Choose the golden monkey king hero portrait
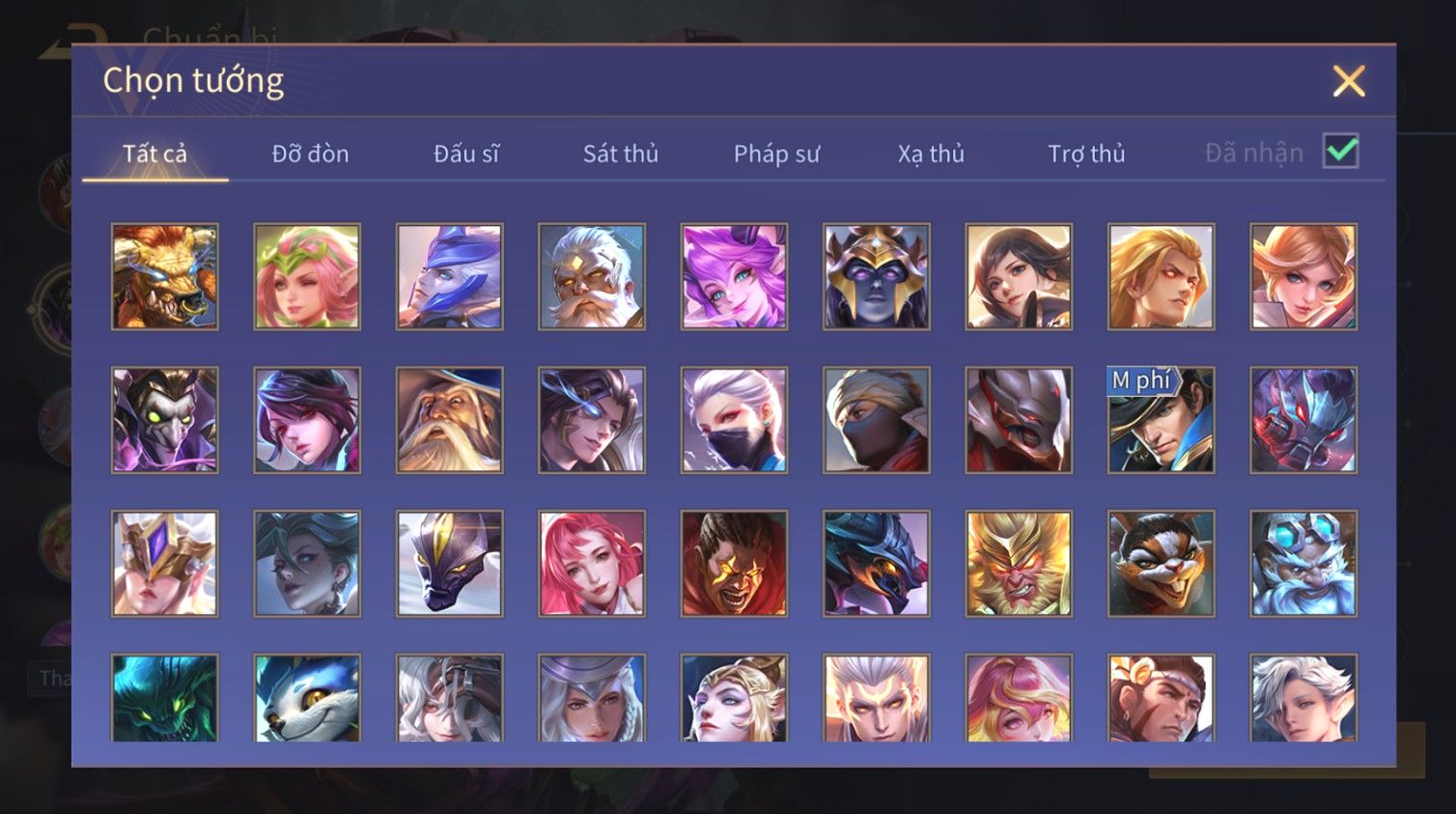1456x814 pixels. [1019, 564]
